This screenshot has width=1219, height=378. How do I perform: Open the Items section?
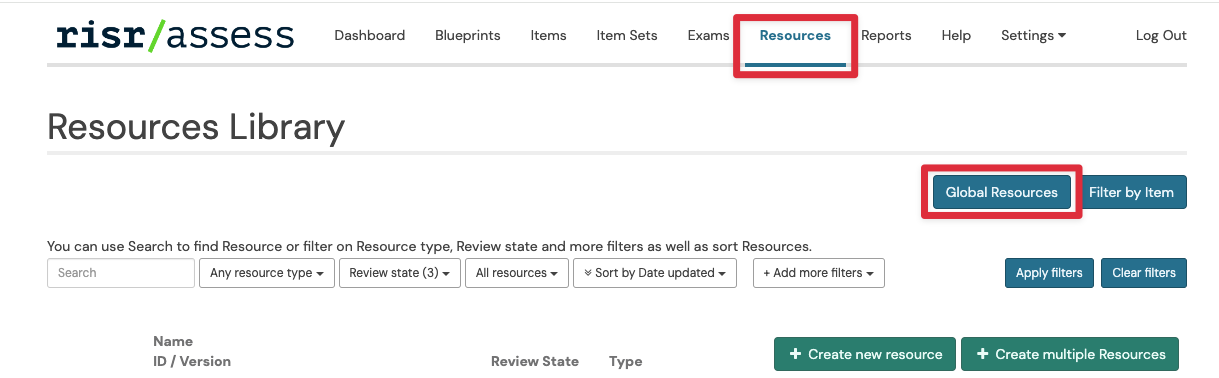[548, 35]
